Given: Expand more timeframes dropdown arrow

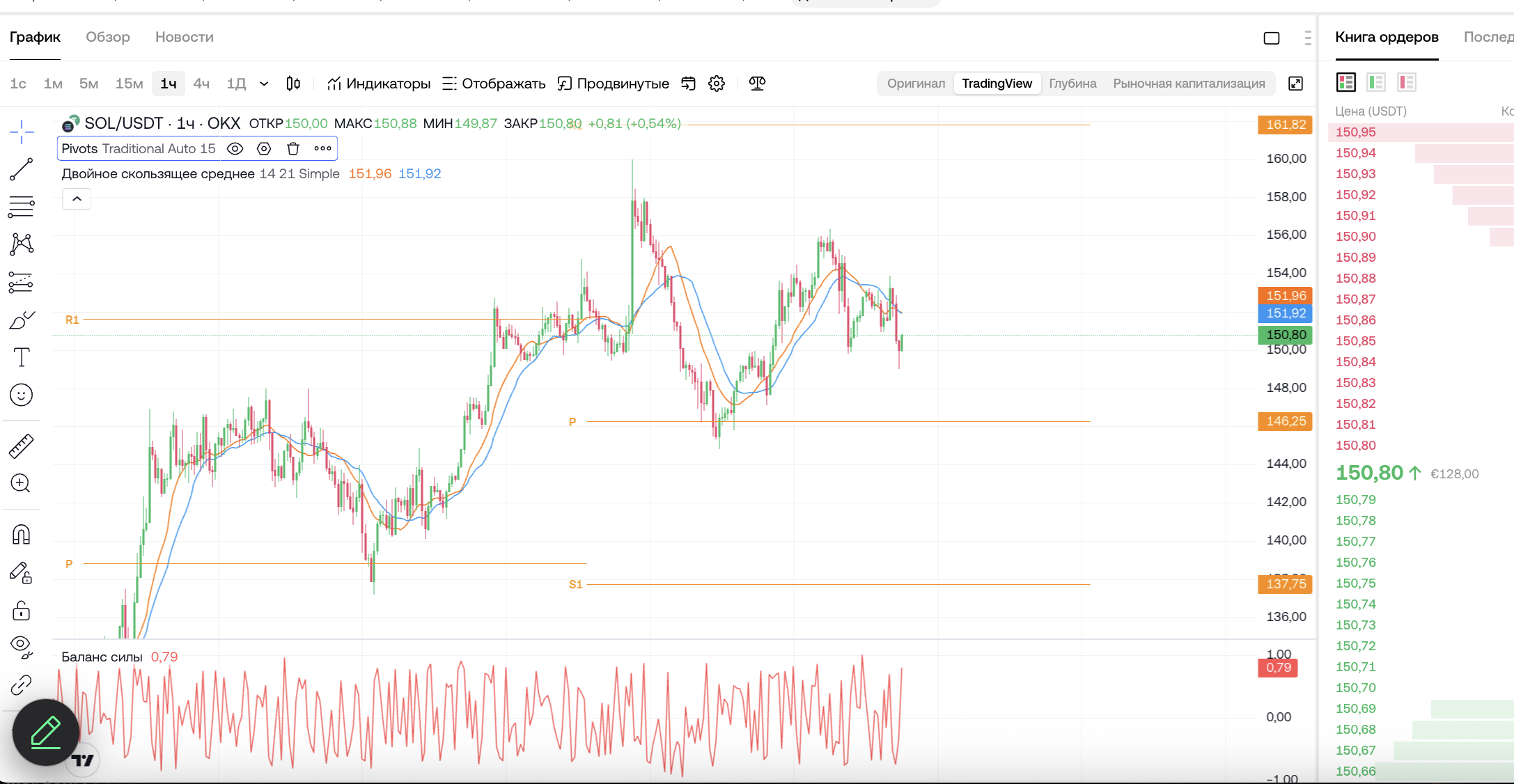Looking at the screenshot, I should coord(264,84).
